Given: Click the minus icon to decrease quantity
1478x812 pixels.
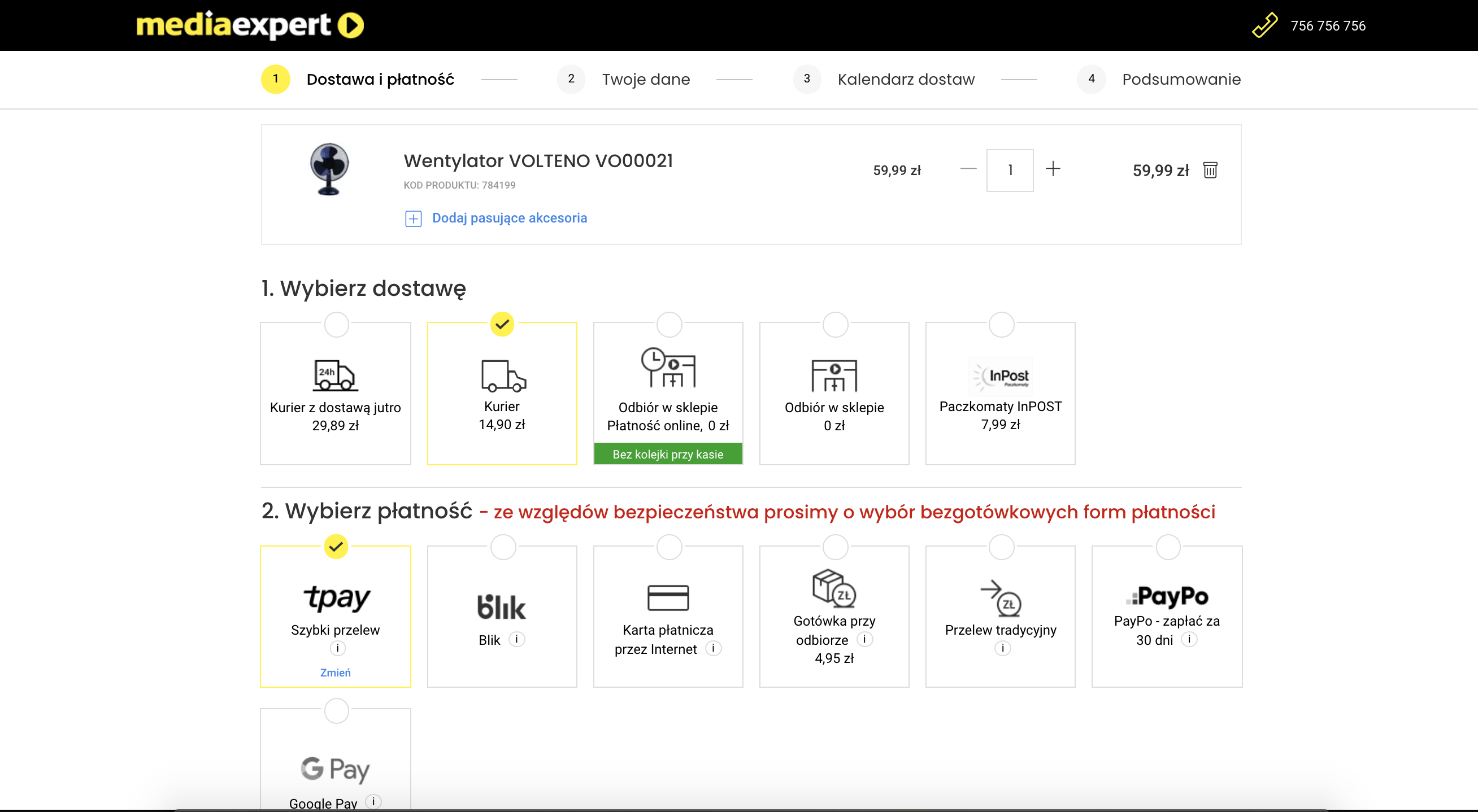Looking at the screenshot, I should pyautogui.click(x=968, y=169).
